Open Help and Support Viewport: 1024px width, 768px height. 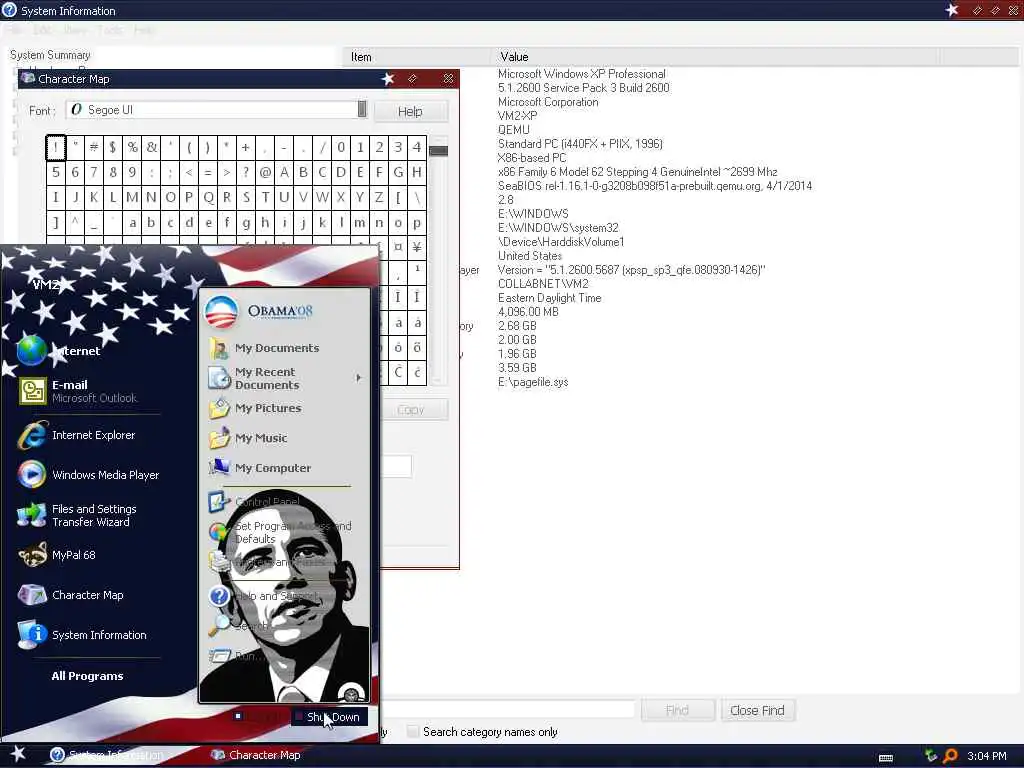tap(264, 596)
